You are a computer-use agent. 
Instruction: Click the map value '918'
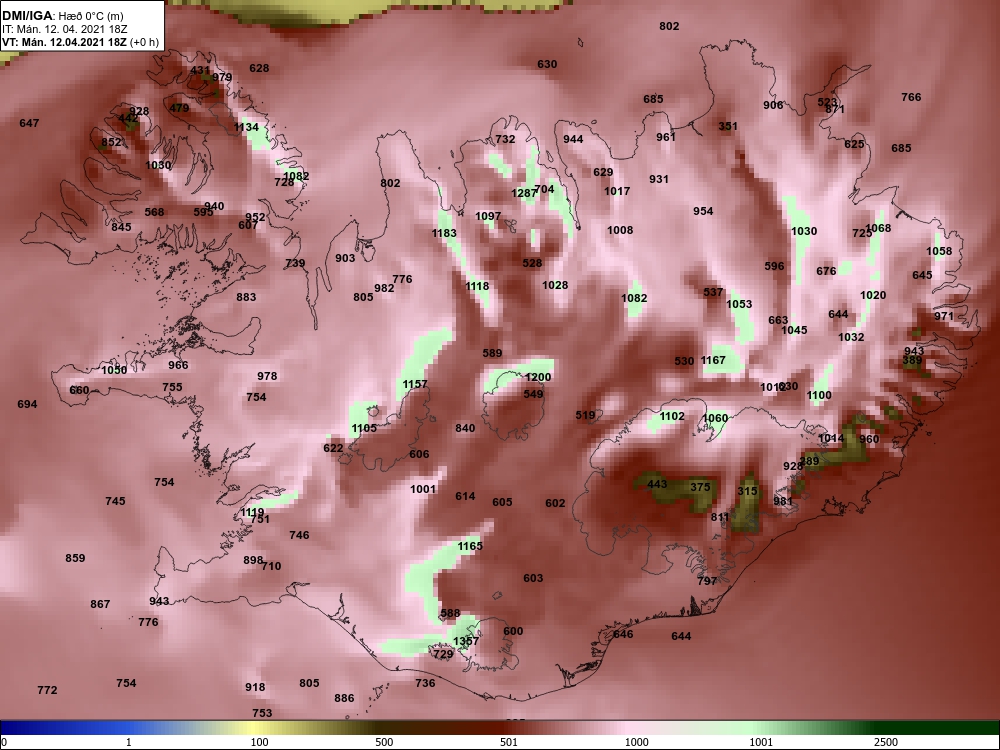255,687
